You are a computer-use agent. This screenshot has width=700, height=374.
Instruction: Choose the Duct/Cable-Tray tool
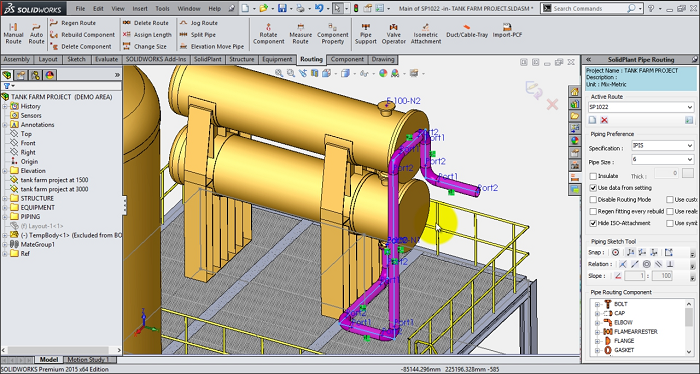pyautogui.click(x=467, y=31)
